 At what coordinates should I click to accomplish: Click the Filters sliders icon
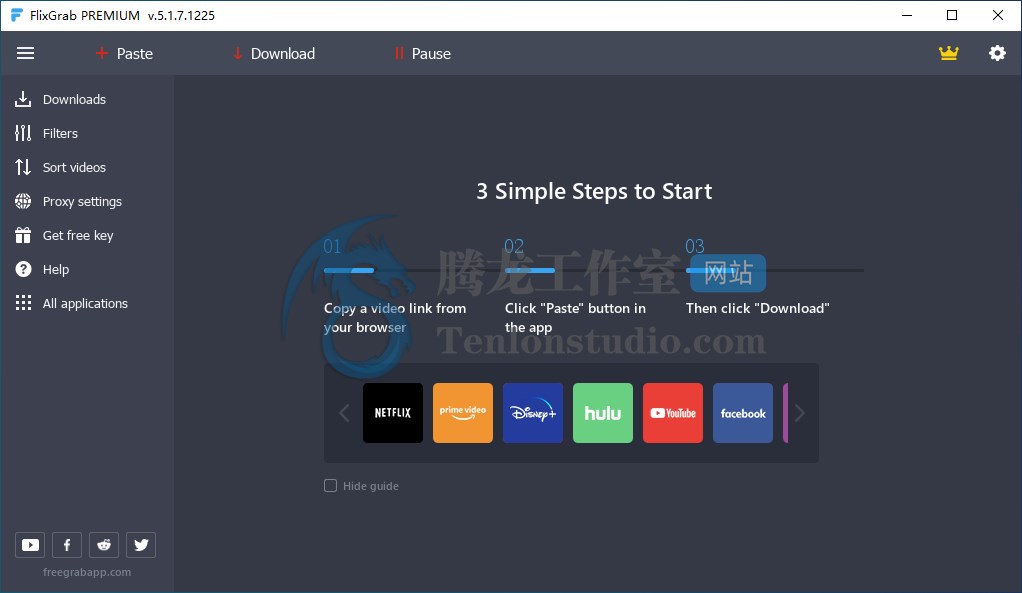(23, 133)
